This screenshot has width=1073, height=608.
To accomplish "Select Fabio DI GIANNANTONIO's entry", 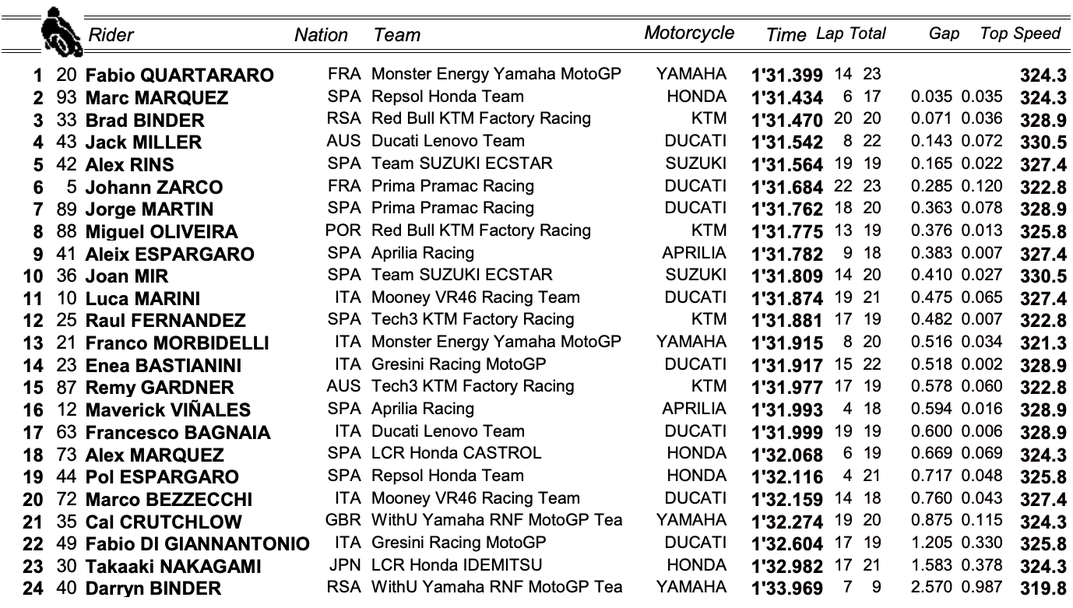I will click(x=197, y=544).
